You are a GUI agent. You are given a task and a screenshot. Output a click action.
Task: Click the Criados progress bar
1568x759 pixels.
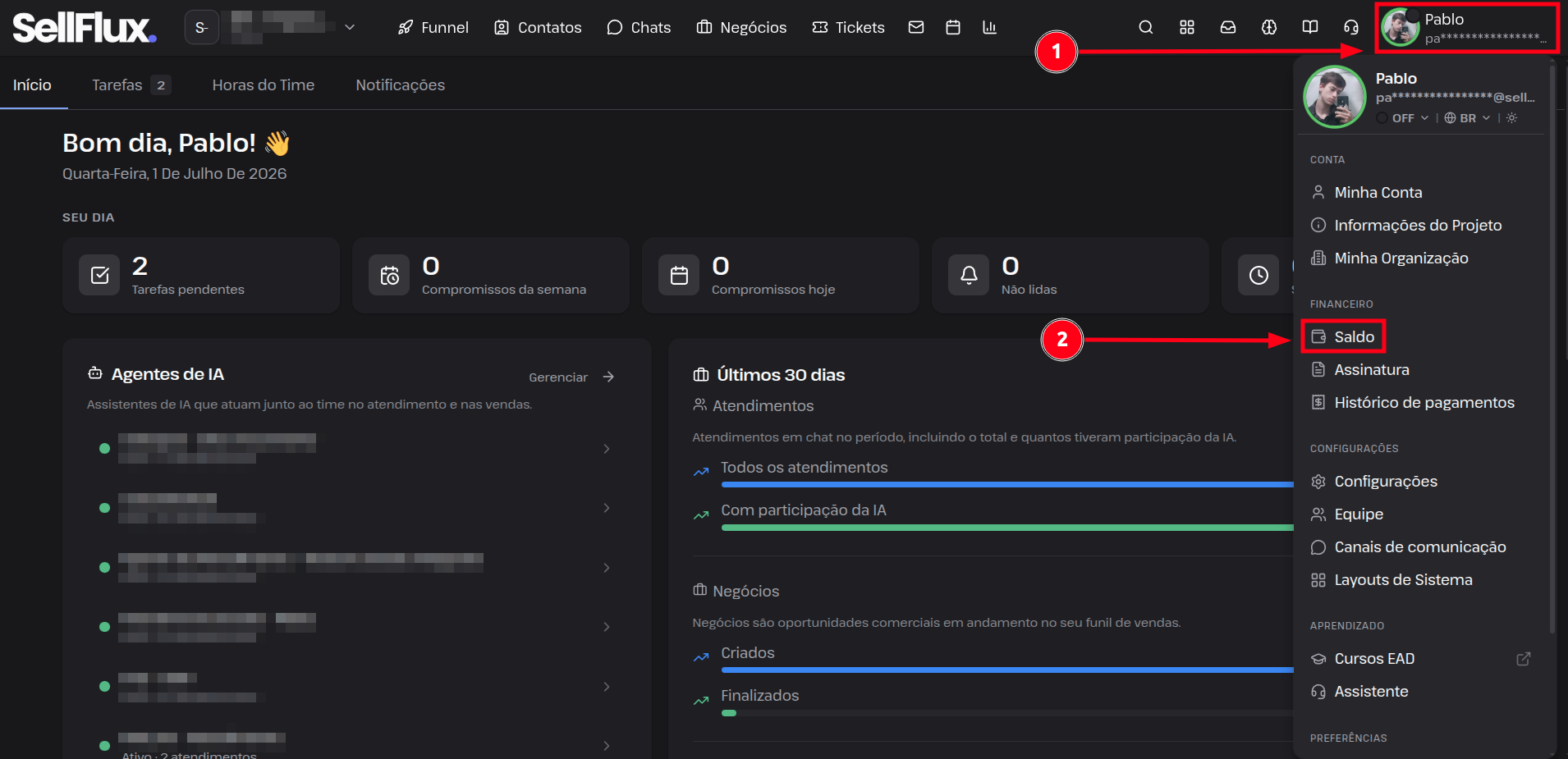click(1007, 670)
